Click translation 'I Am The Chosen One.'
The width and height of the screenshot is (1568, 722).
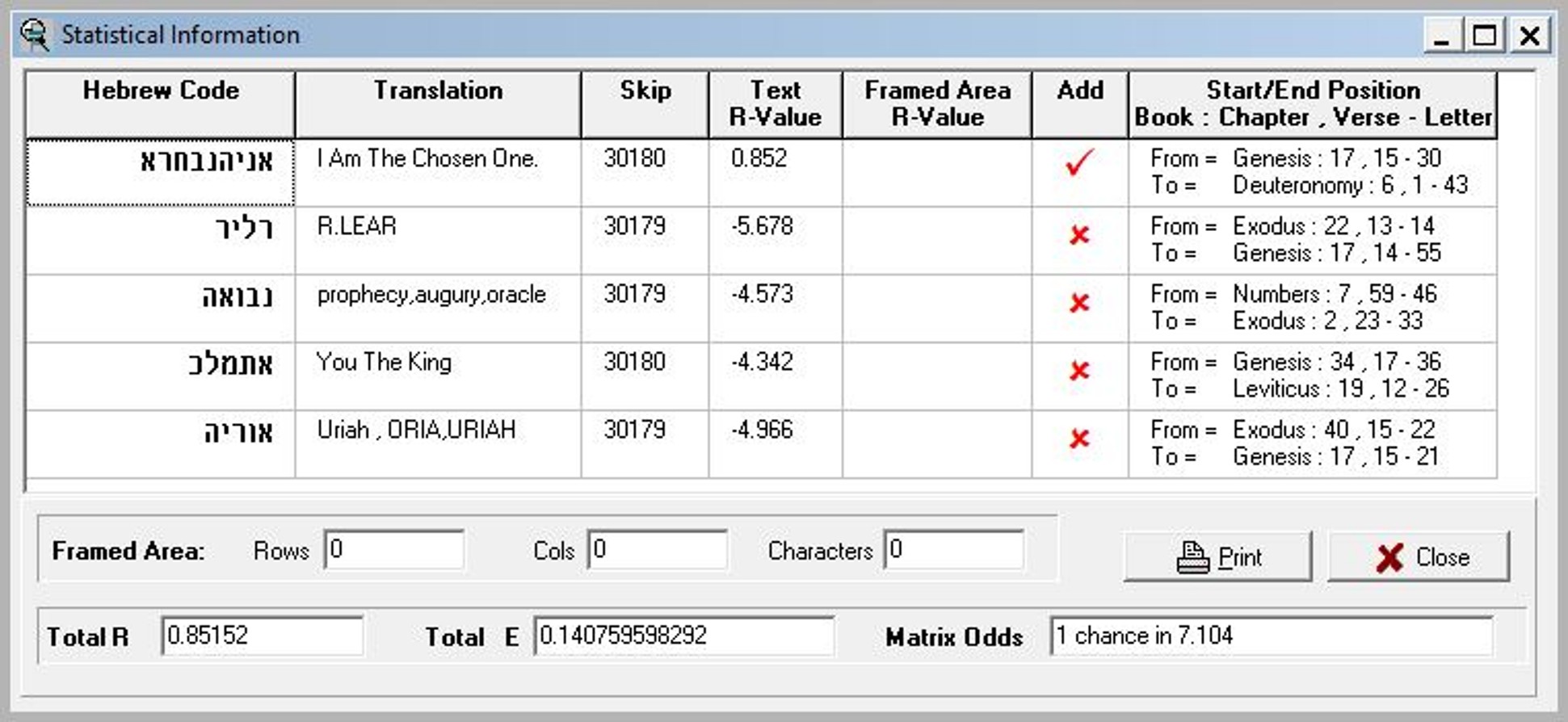(427, 158)
